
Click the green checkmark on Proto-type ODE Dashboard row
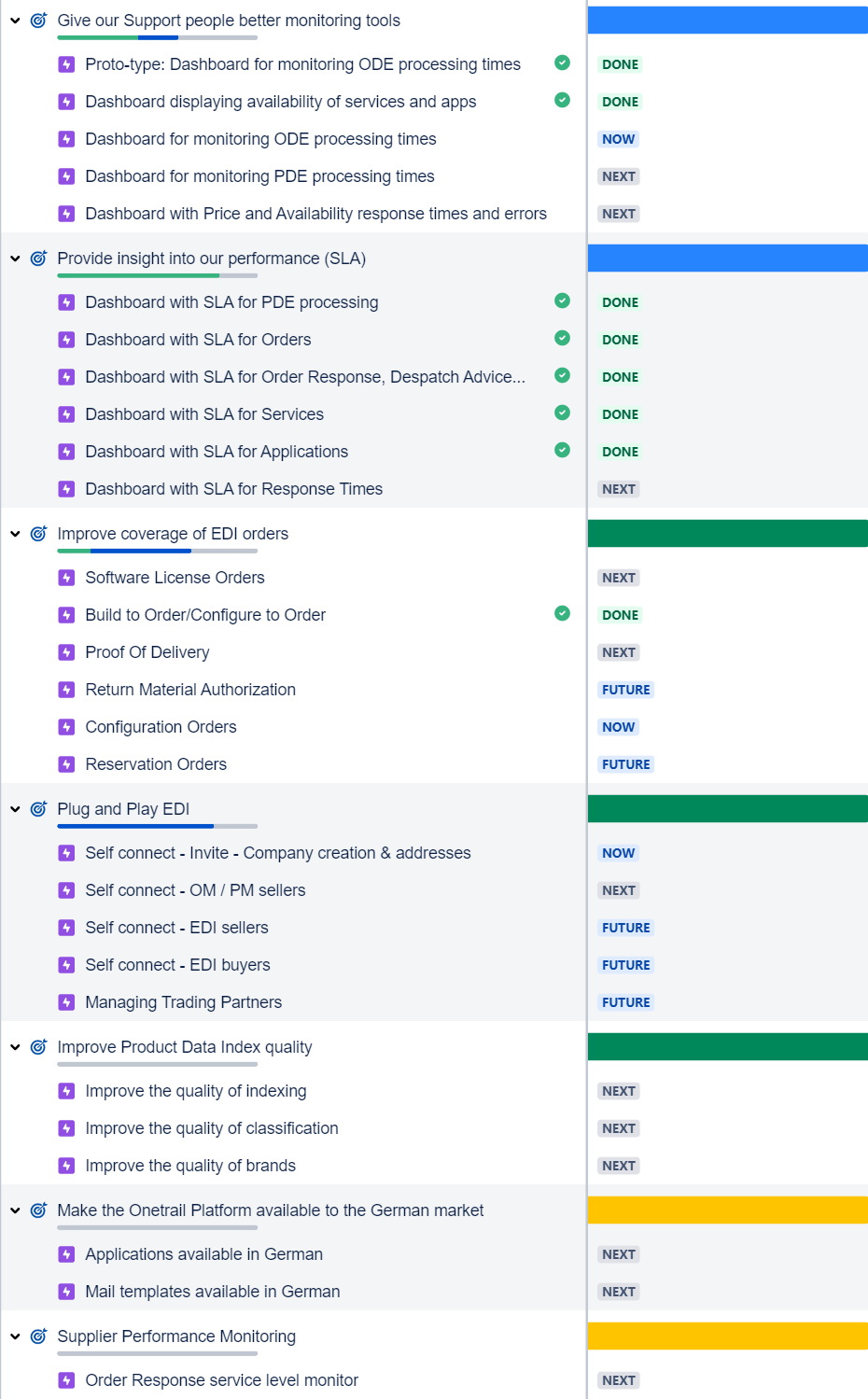(562, 63)
